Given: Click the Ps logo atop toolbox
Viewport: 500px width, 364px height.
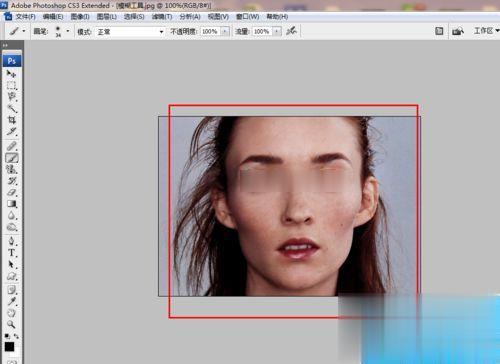Looking at the screenshot, I should (12, 61).
